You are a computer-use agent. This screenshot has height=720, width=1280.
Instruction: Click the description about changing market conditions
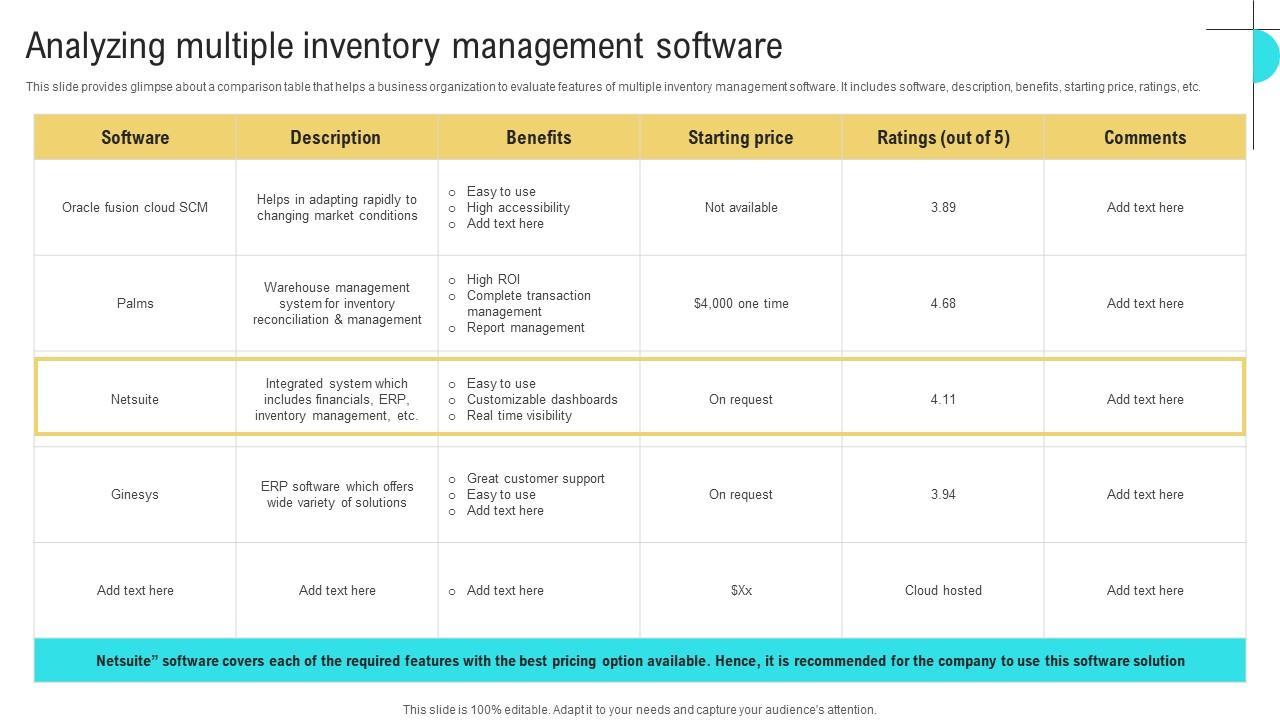[337, 208]
